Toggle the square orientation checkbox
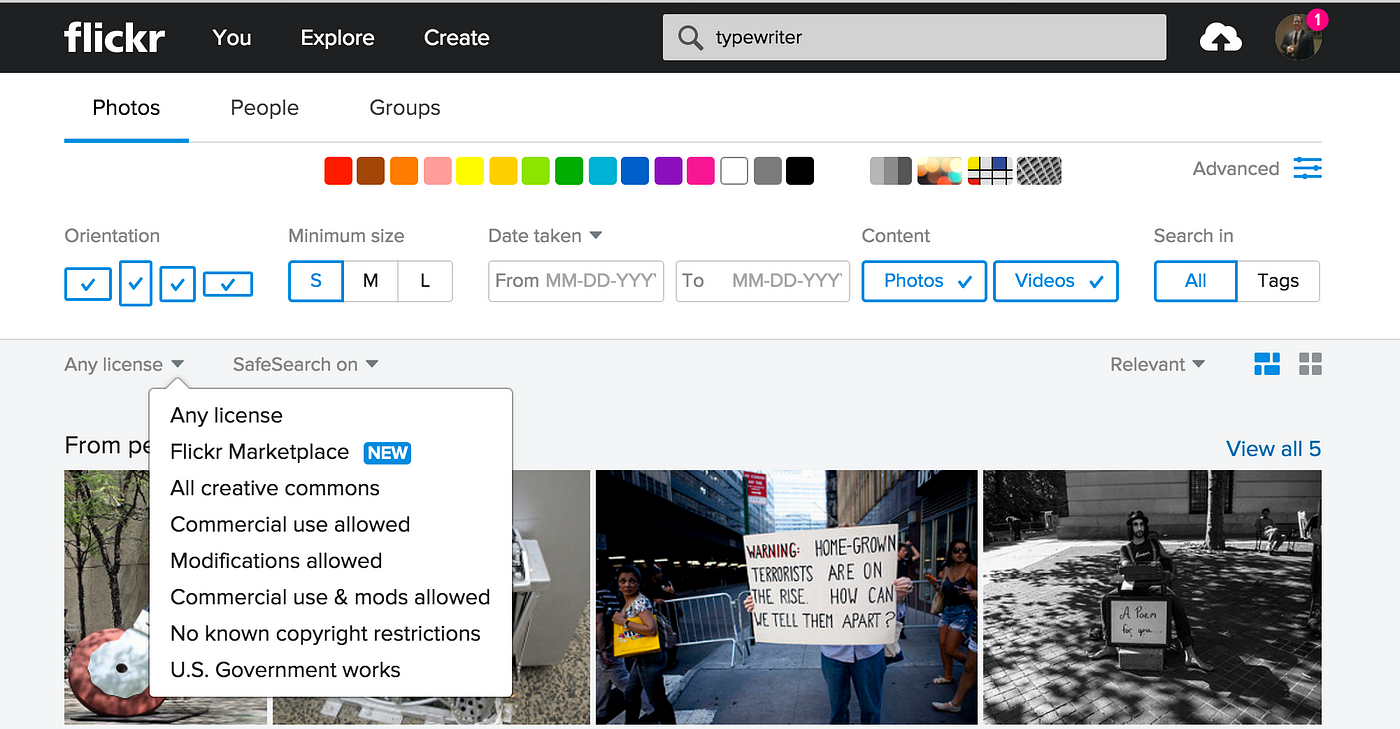 (177, 284)
